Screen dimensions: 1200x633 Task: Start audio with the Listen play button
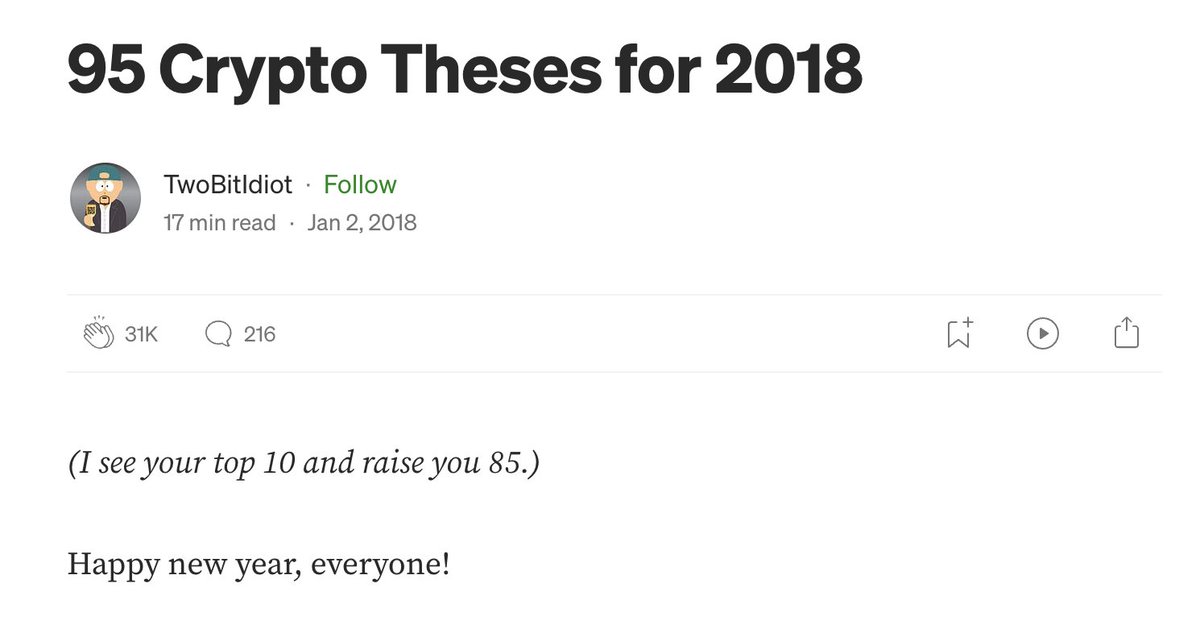pos(1042,333)
